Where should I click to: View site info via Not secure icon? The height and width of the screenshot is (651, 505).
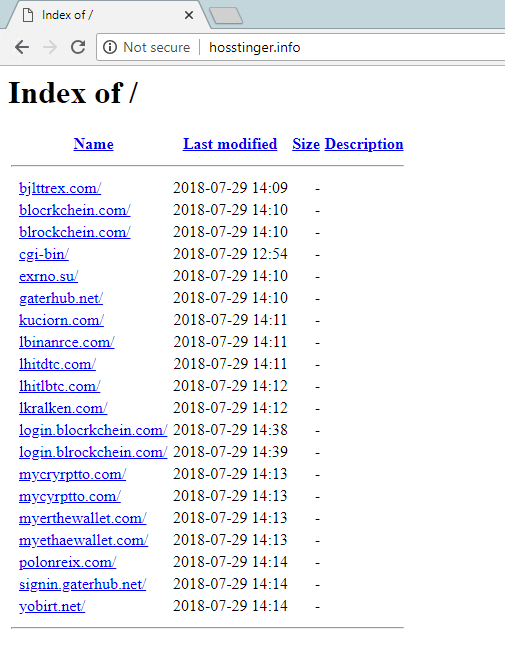pos(110,47)
